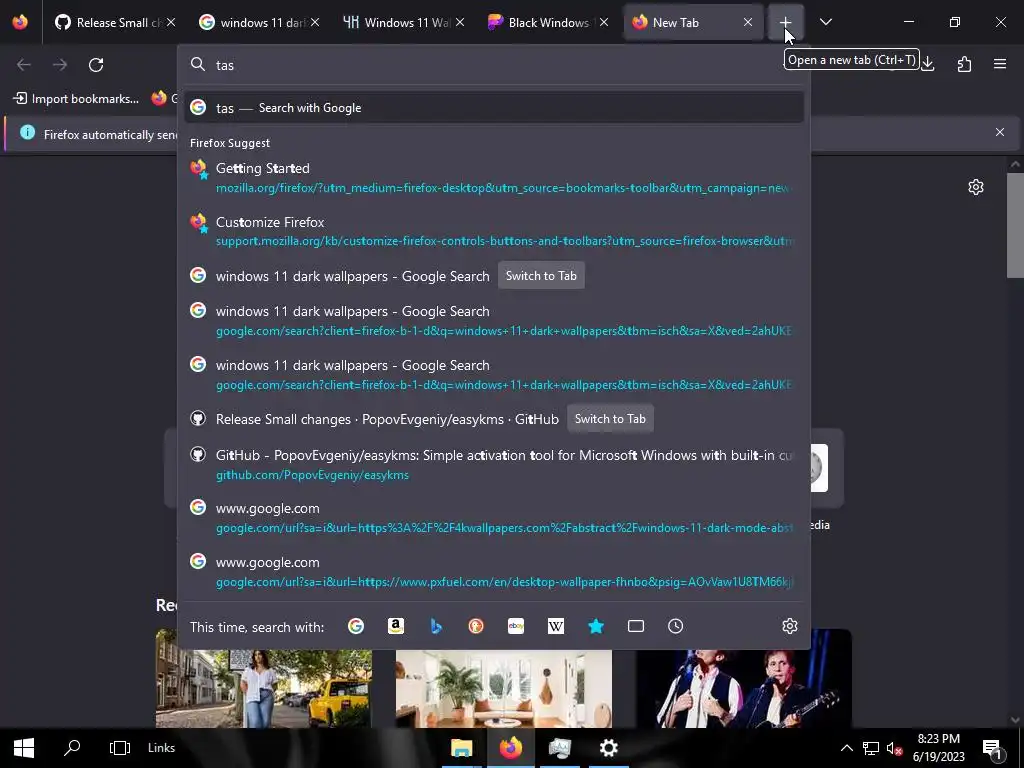Image resolution: width=1024 pixels, height=768 pixels.
Task: Open File Explorer from the taskbar
Action: [x=461, y=748]
